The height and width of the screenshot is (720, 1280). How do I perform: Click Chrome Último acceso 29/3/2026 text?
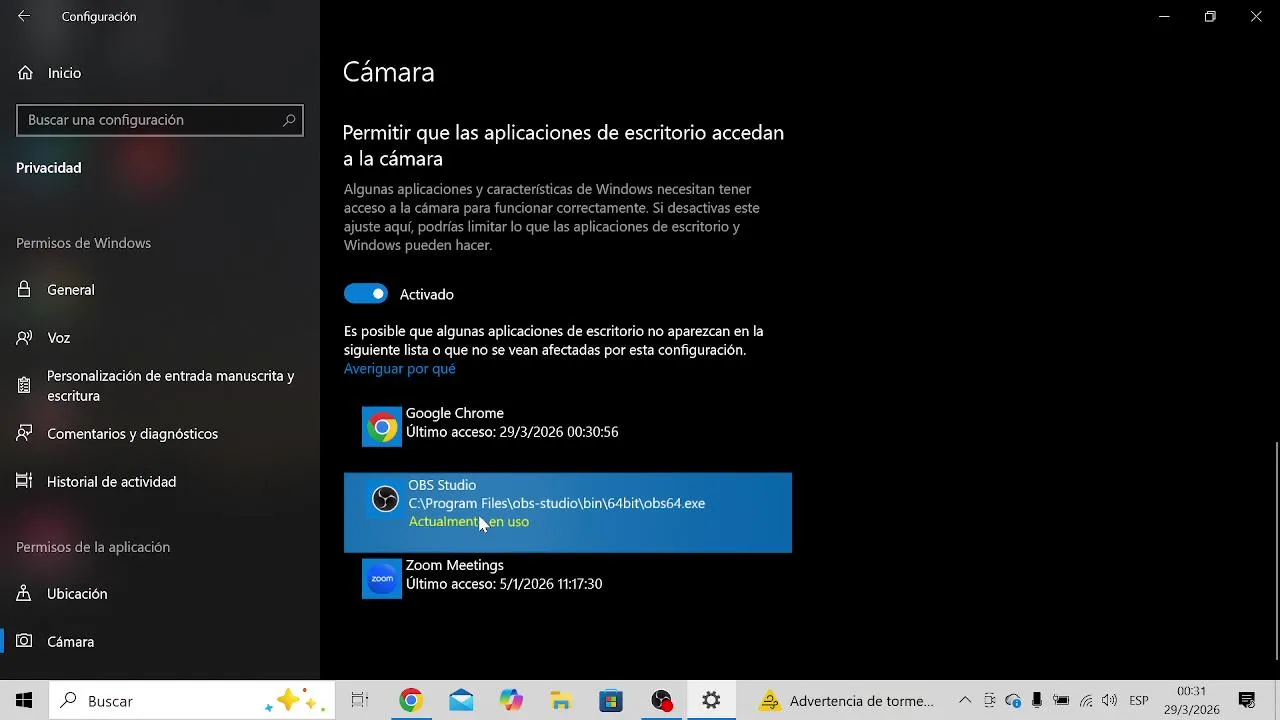[x=512, y=432]
